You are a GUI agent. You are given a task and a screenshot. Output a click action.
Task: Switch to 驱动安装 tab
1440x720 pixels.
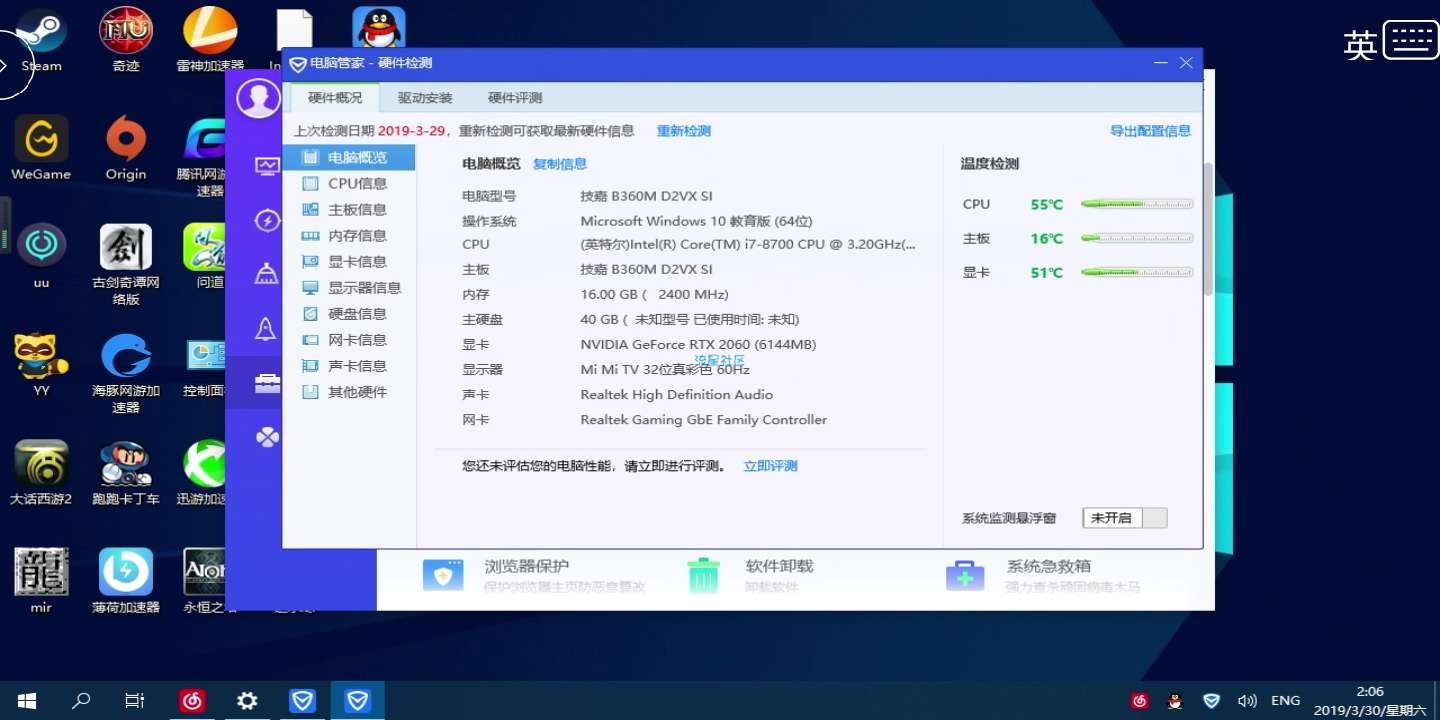pos(425,98)
